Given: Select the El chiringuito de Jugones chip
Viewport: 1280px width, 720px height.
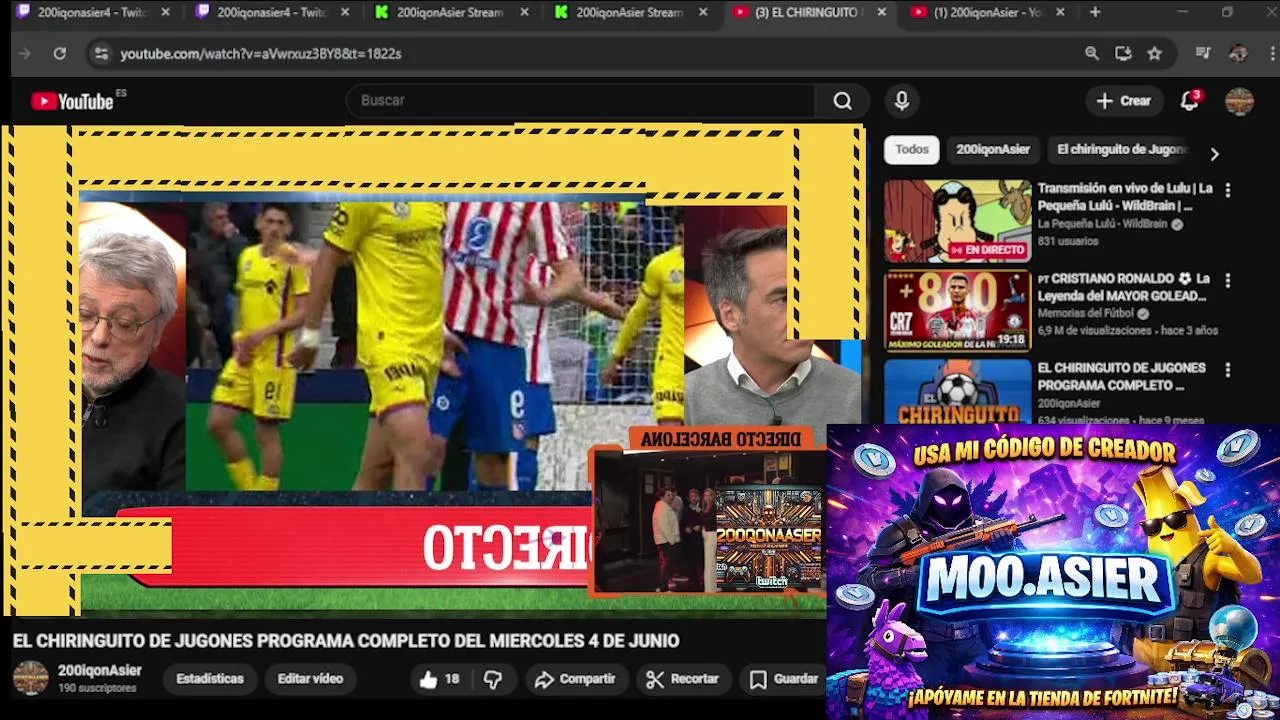Looking at the screenshot, I should point(1120,149).
